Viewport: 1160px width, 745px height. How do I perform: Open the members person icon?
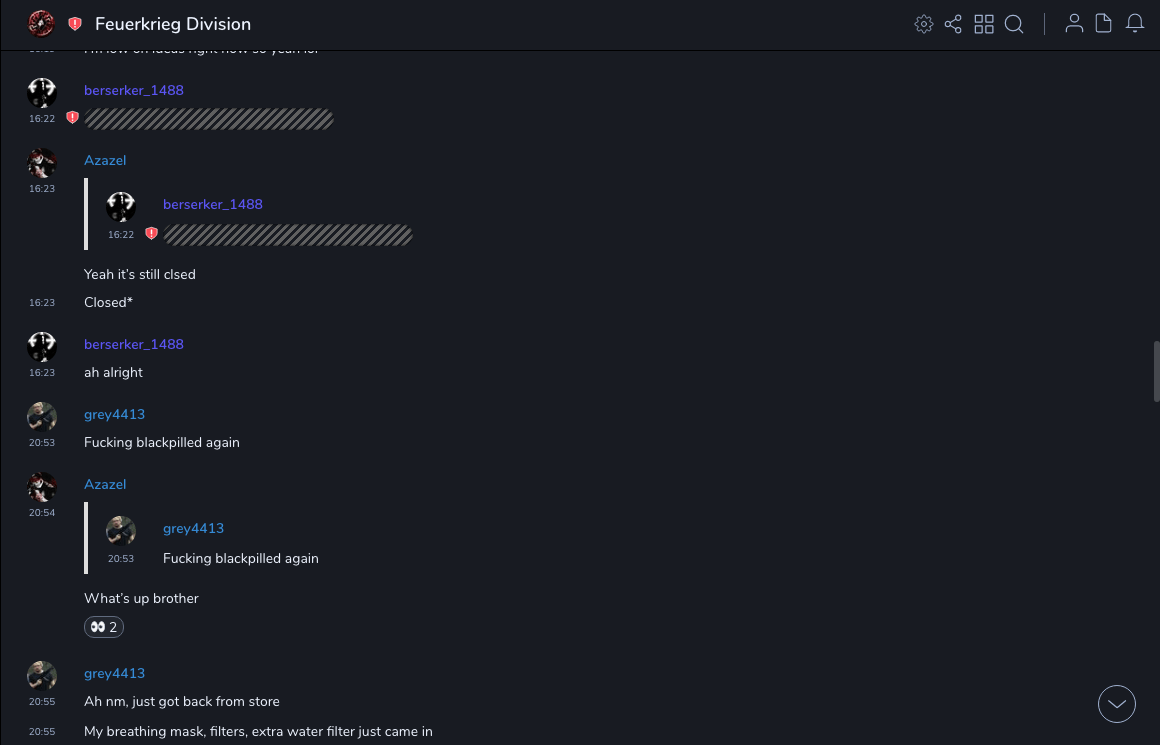point(1074,24)
